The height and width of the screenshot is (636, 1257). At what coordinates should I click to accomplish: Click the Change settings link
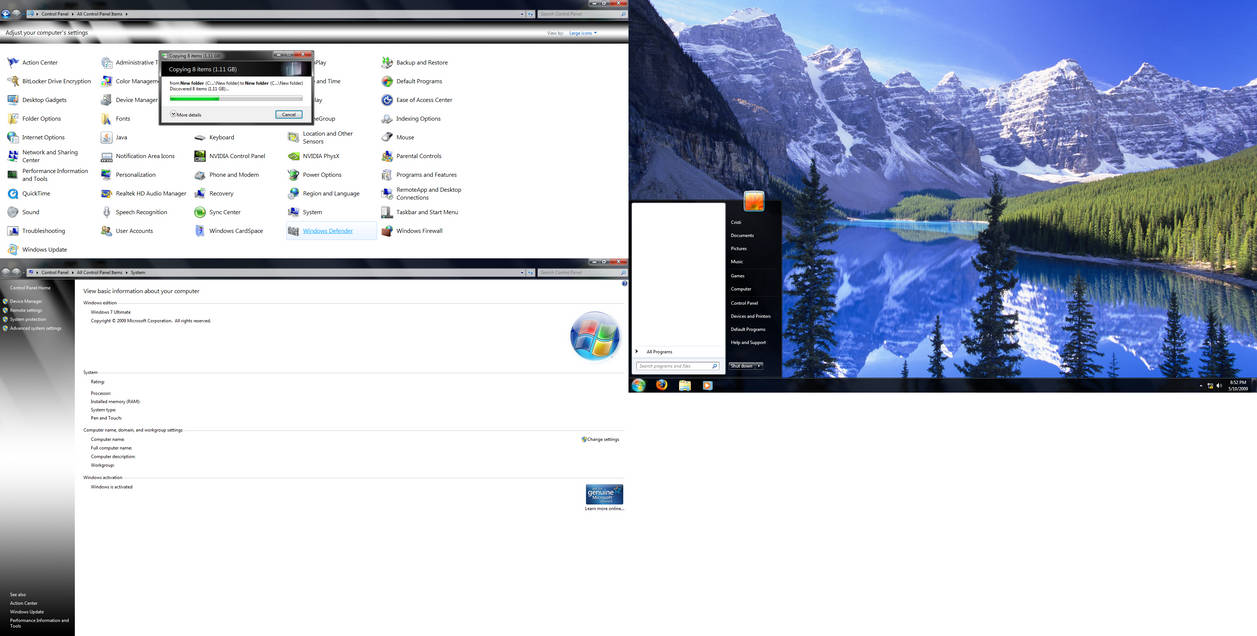tap(601, 439)
